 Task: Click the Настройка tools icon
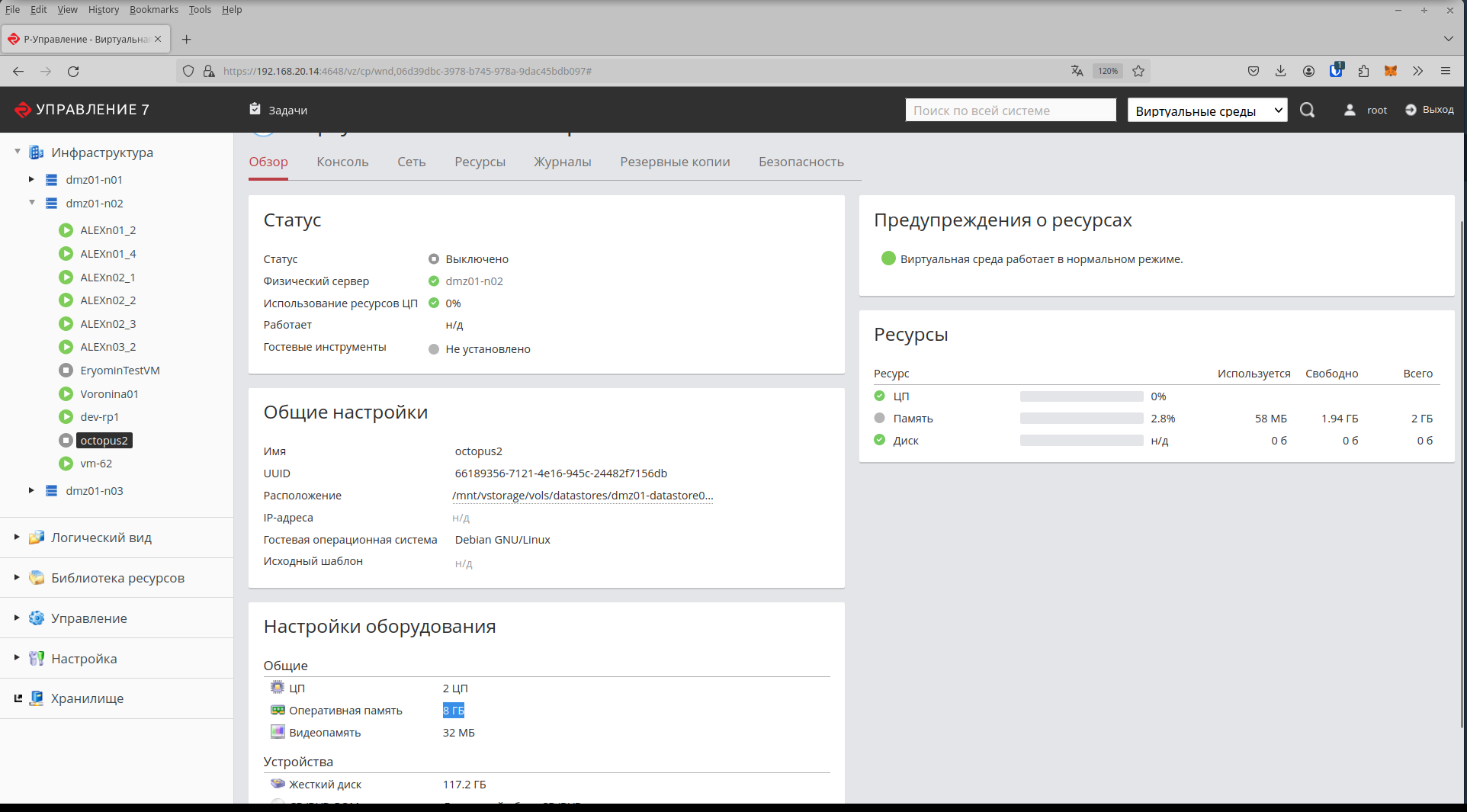pos(36,659)
